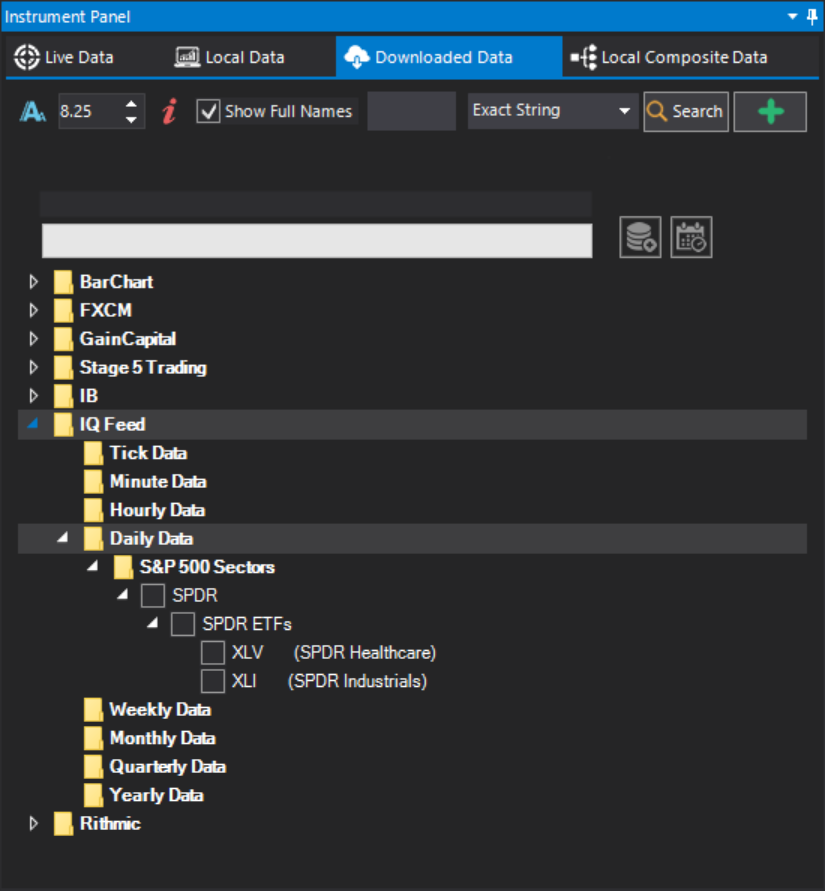Select the '(SPDR Industrials)' text
Viewport: 825px width, 891px height.
pyautogui.click(x=357, y=681)
